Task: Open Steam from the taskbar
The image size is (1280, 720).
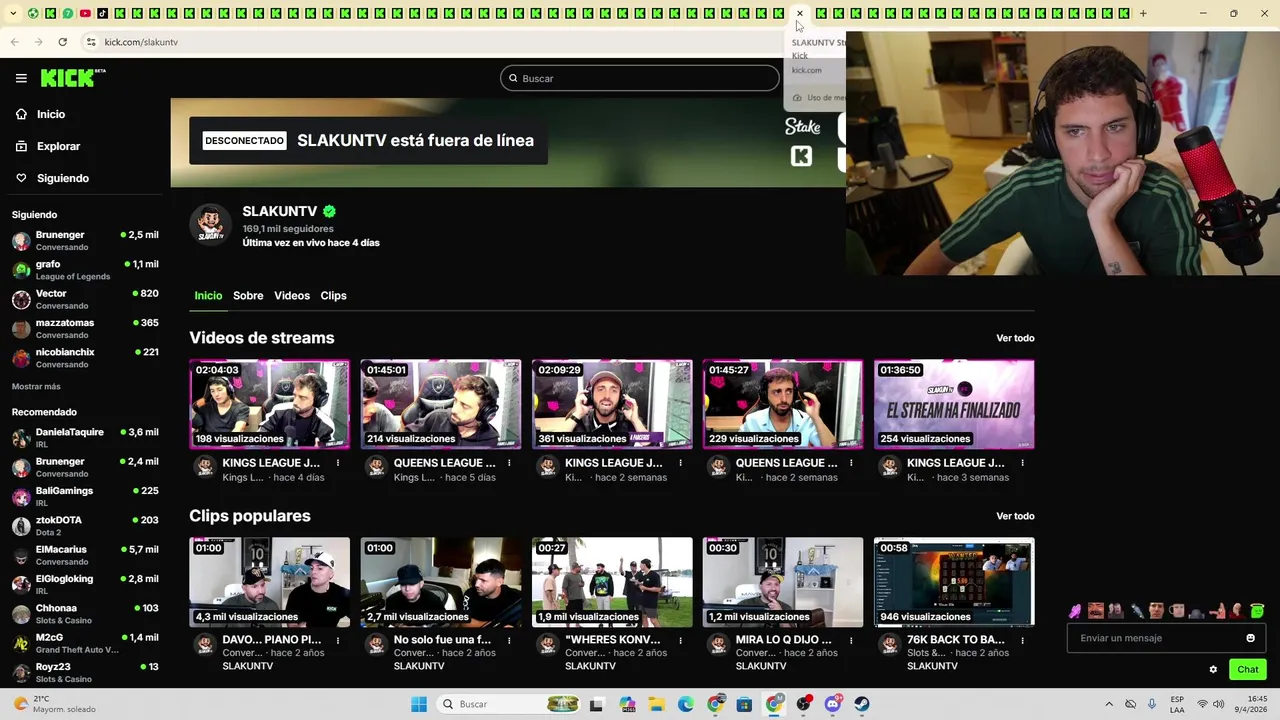Action: click(x=861, y=704)
